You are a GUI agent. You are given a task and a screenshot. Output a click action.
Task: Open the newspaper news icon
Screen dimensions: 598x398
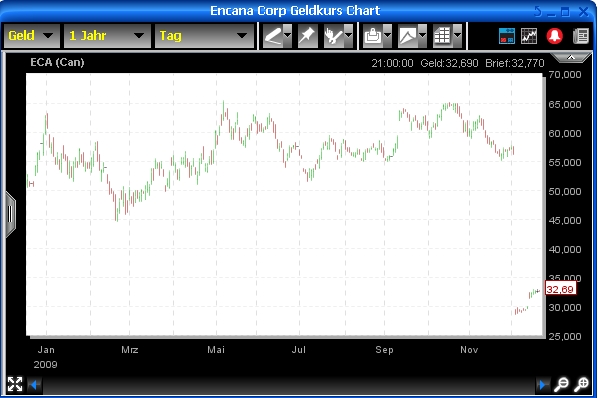[x=581, y=36]
